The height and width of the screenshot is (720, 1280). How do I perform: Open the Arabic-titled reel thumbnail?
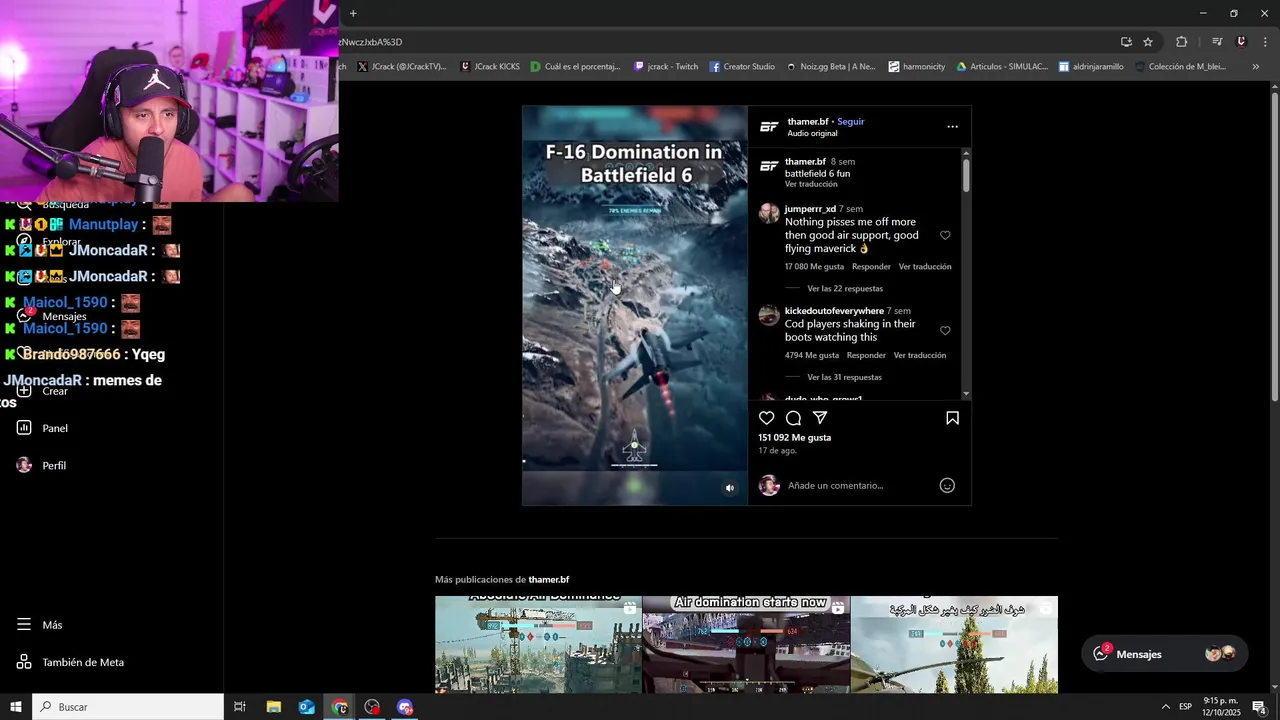pyautogui.click(x=954, y=645)
